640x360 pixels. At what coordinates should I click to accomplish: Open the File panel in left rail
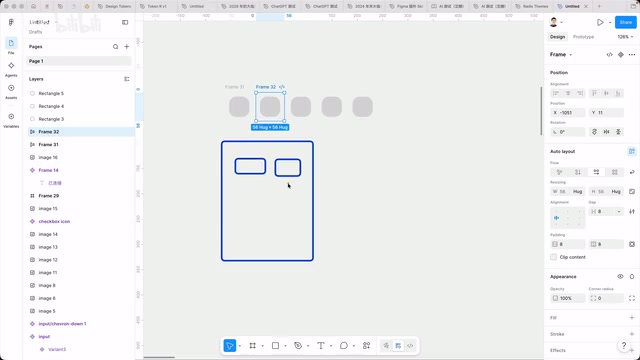(11, 46)
